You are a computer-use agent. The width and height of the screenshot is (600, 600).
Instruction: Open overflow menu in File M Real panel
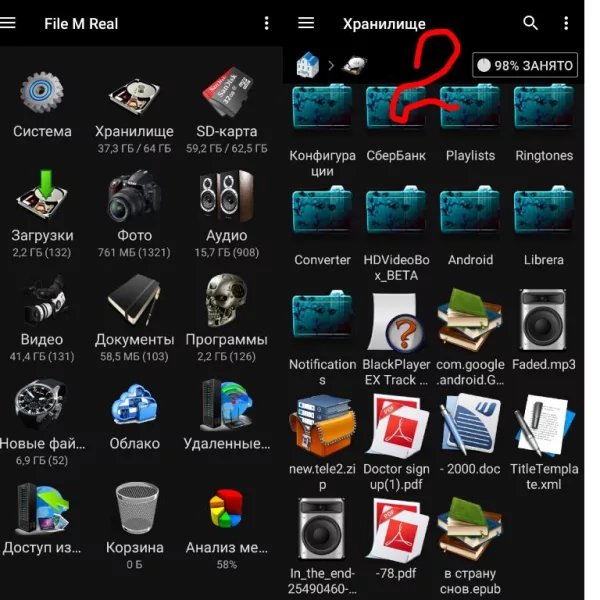pos(267,23)
